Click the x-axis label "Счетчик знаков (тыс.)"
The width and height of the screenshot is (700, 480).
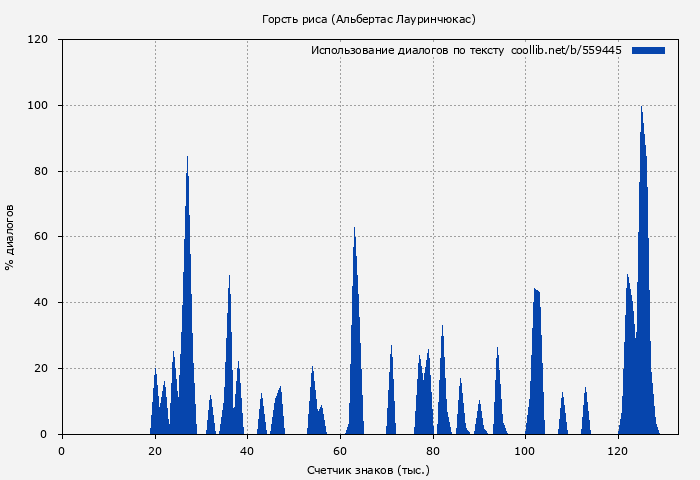[368, 469]
